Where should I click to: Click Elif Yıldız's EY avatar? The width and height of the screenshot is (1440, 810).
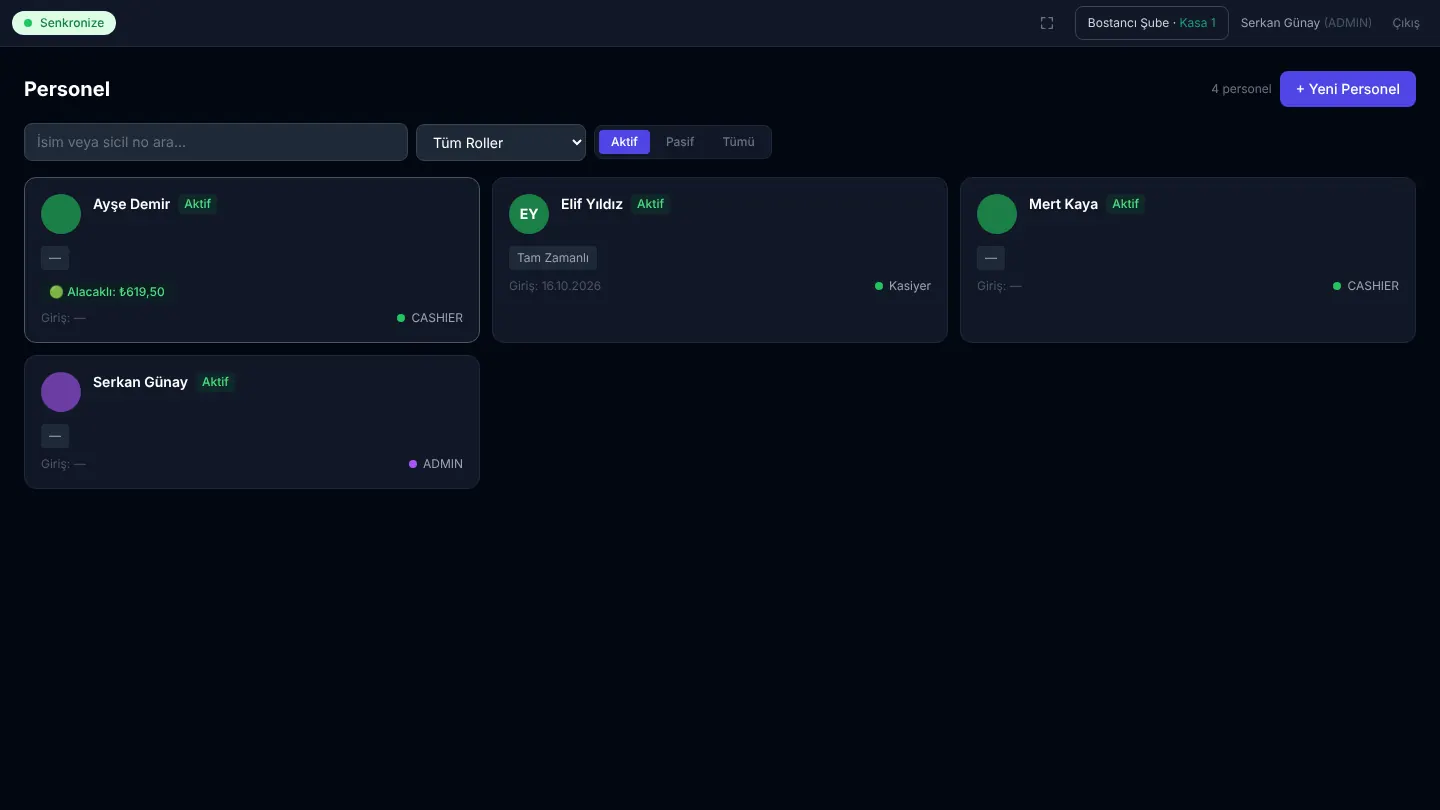[529, 214]
